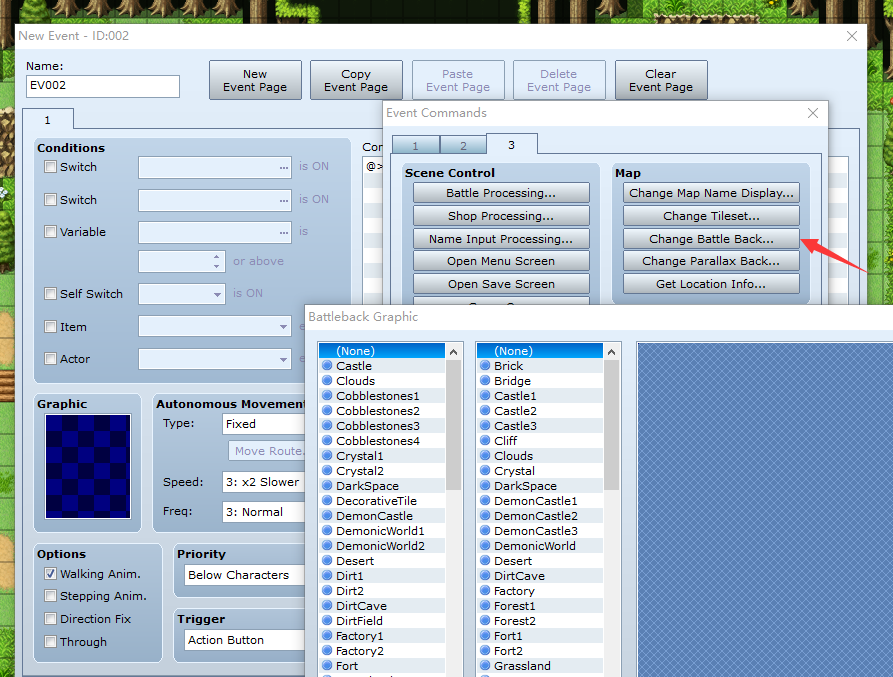
Task: Click the blue icon beside DecorativeTile
Action: (x=327, y=500)
